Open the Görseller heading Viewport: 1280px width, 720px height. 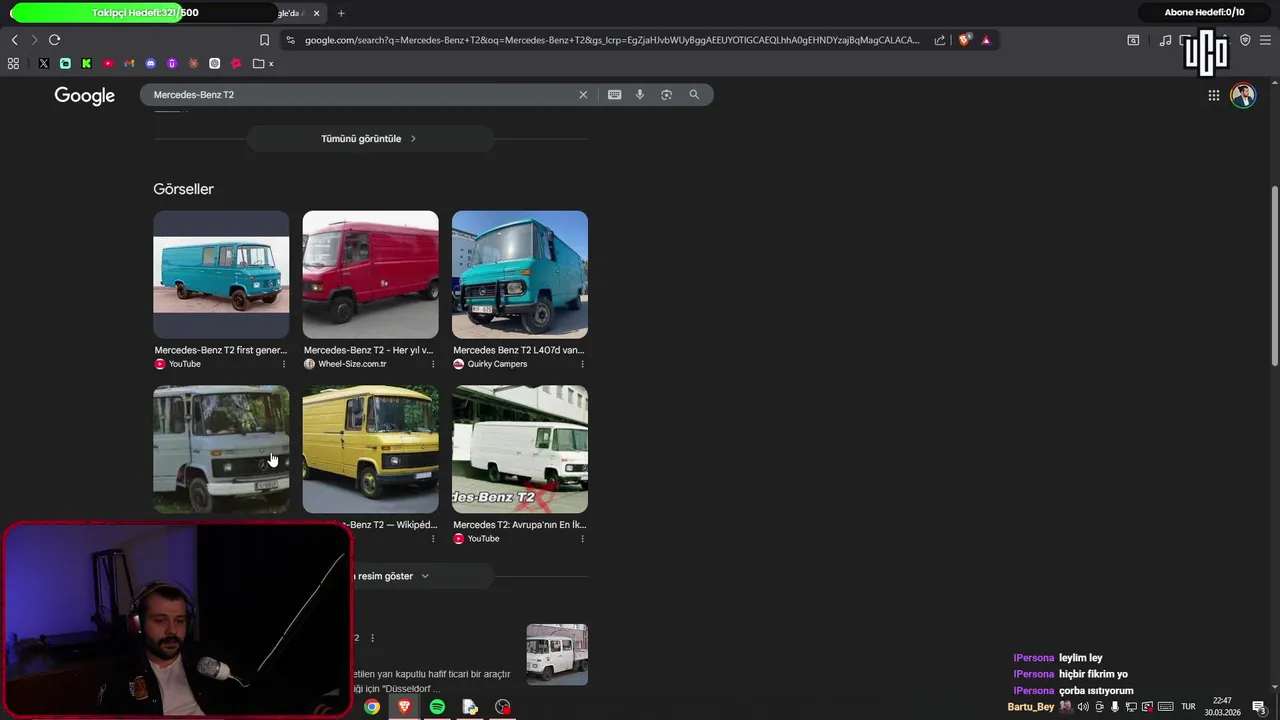(183, 189)
